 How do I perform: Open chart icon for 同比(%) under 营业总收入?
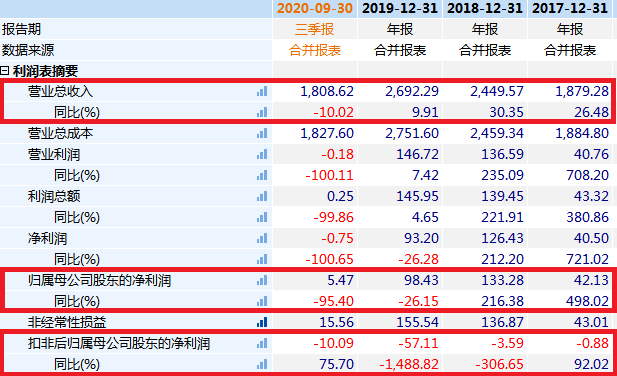[262, 112]
